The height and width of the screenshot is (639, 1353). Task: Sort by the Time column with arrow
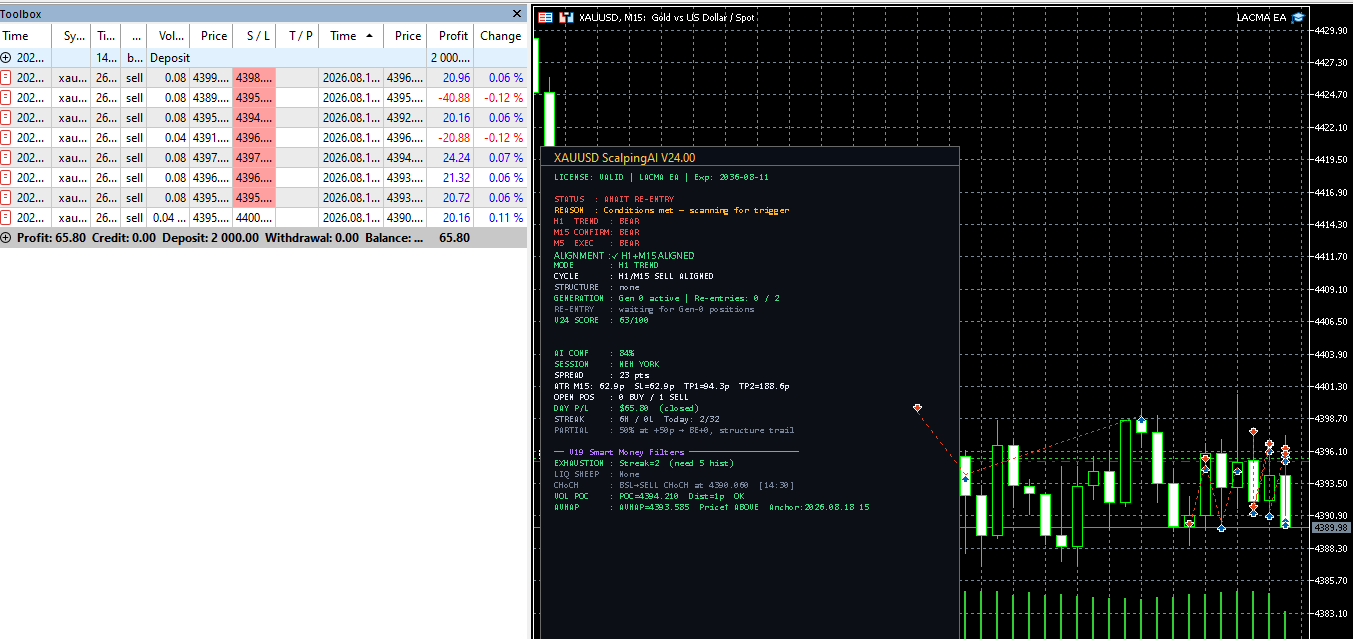pyautogui.click(x=352, y=36)
